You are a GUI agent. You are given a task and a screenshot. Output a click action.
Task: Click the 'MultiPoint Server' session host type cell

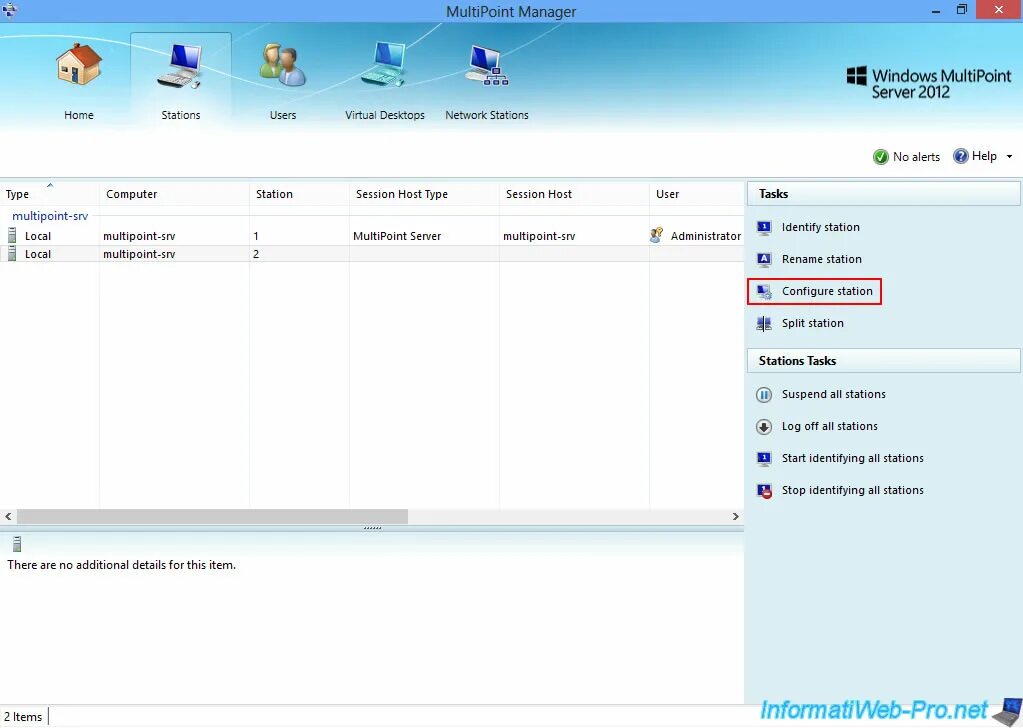pyautogui.click(x=397, y=236)
